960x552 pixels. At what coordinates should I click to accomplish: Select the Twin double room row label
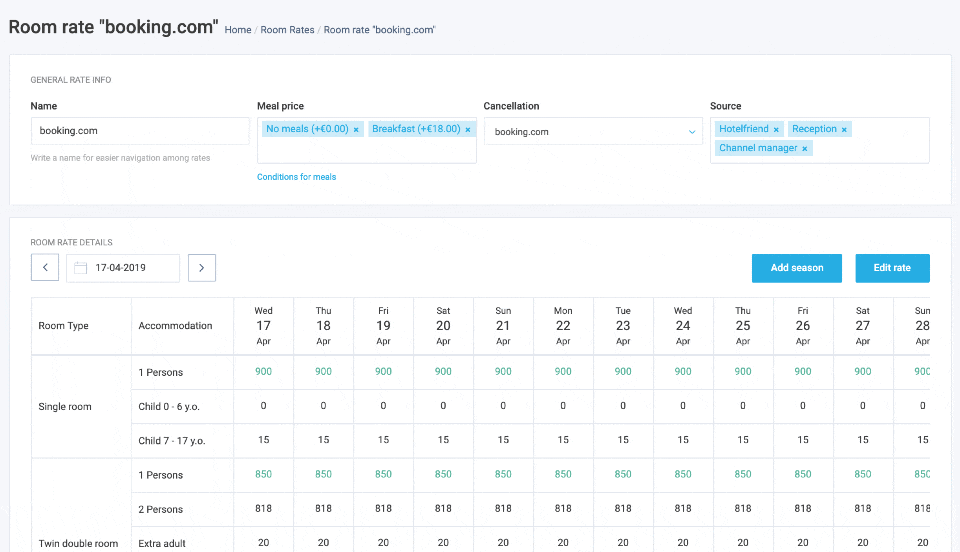coord(78,543)
